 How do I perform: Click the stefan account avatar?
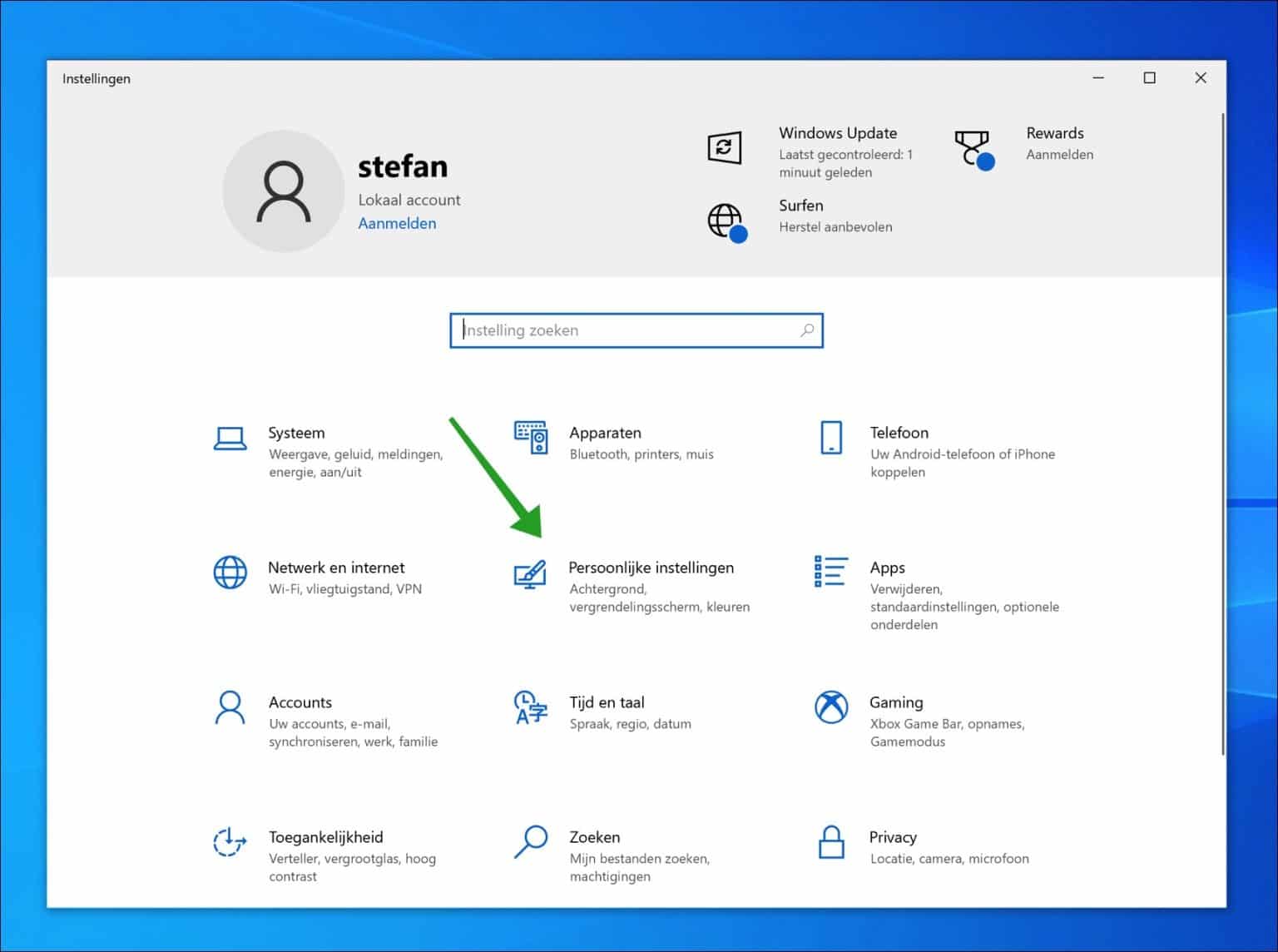[x=284, y=191]
